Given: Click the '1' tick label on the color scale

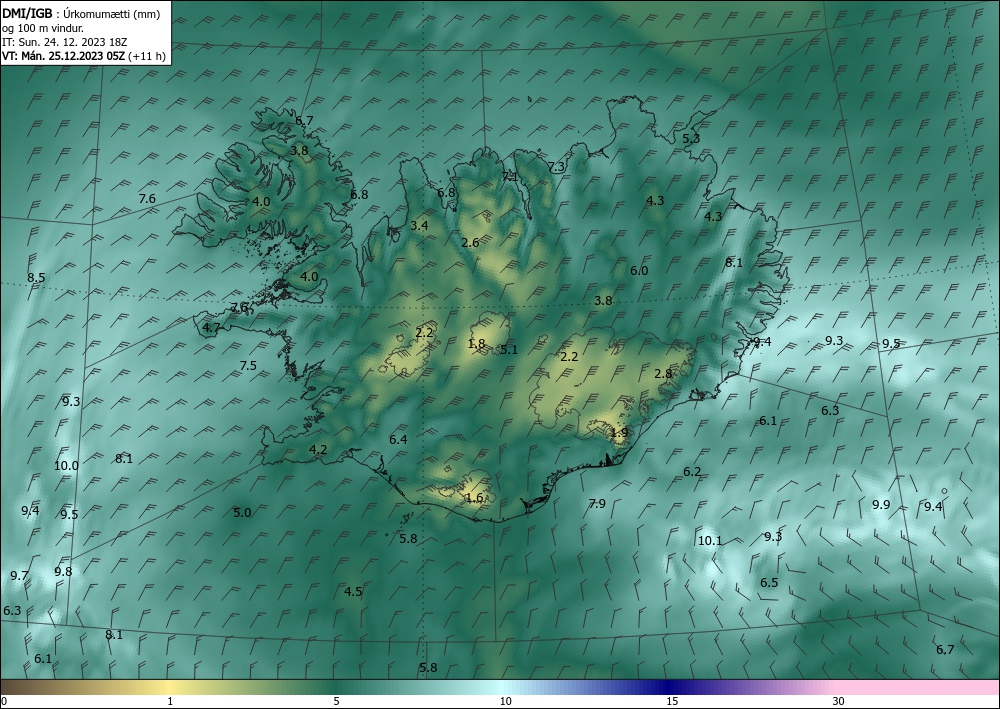Looking at the screenshot, I should tap(170, 701).
